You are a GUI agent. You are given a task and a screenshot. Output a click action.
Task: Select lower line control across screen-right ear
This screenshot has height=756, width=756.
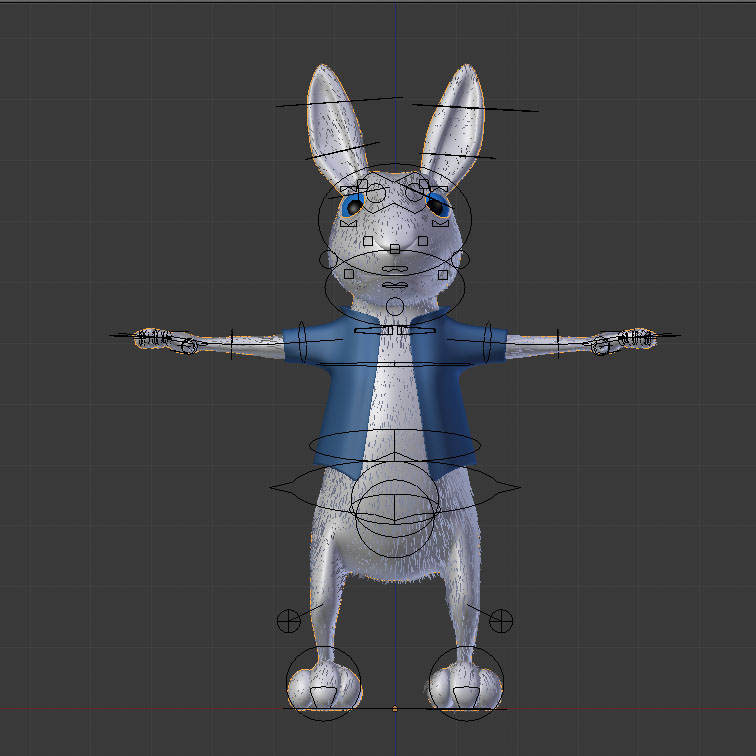pos(457,156)
